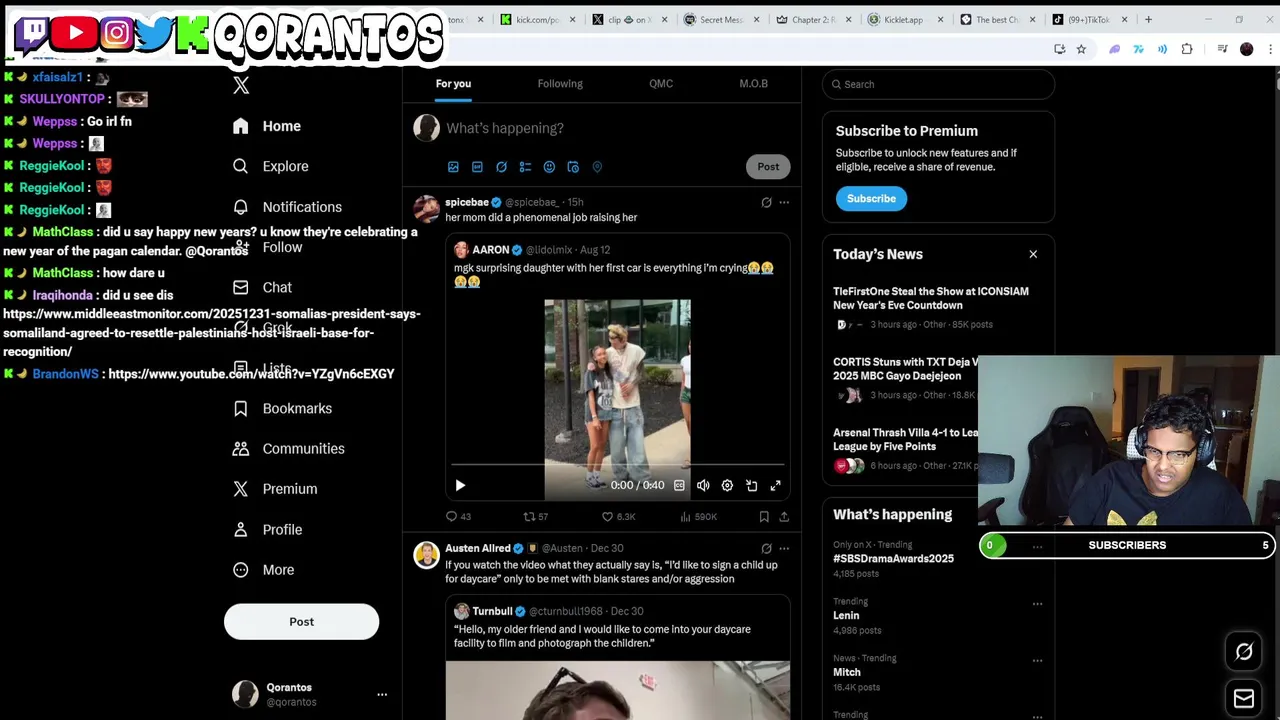Open Qorantos account menu dots
Screen dimensions: 1280x720
click(381, 694)
